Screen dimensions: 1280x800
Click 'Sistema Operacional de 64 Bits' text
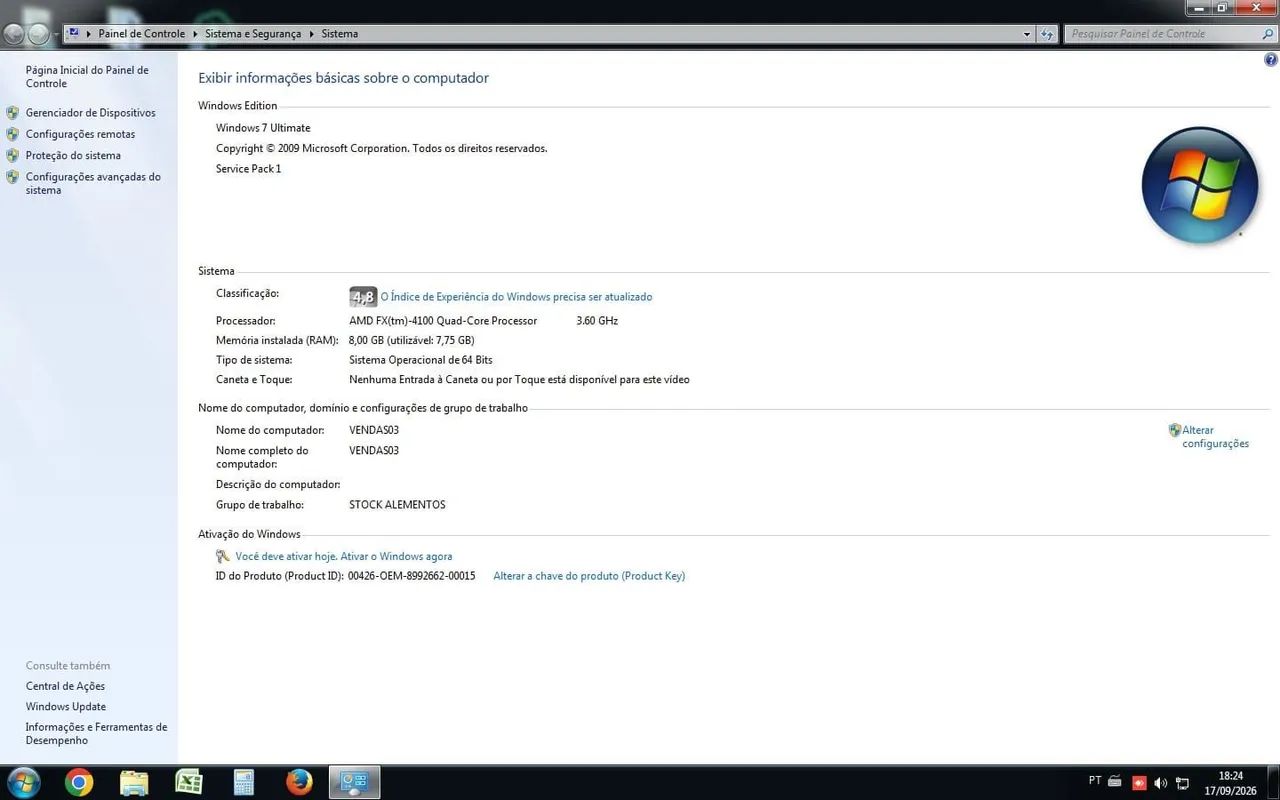coord(420,360)
